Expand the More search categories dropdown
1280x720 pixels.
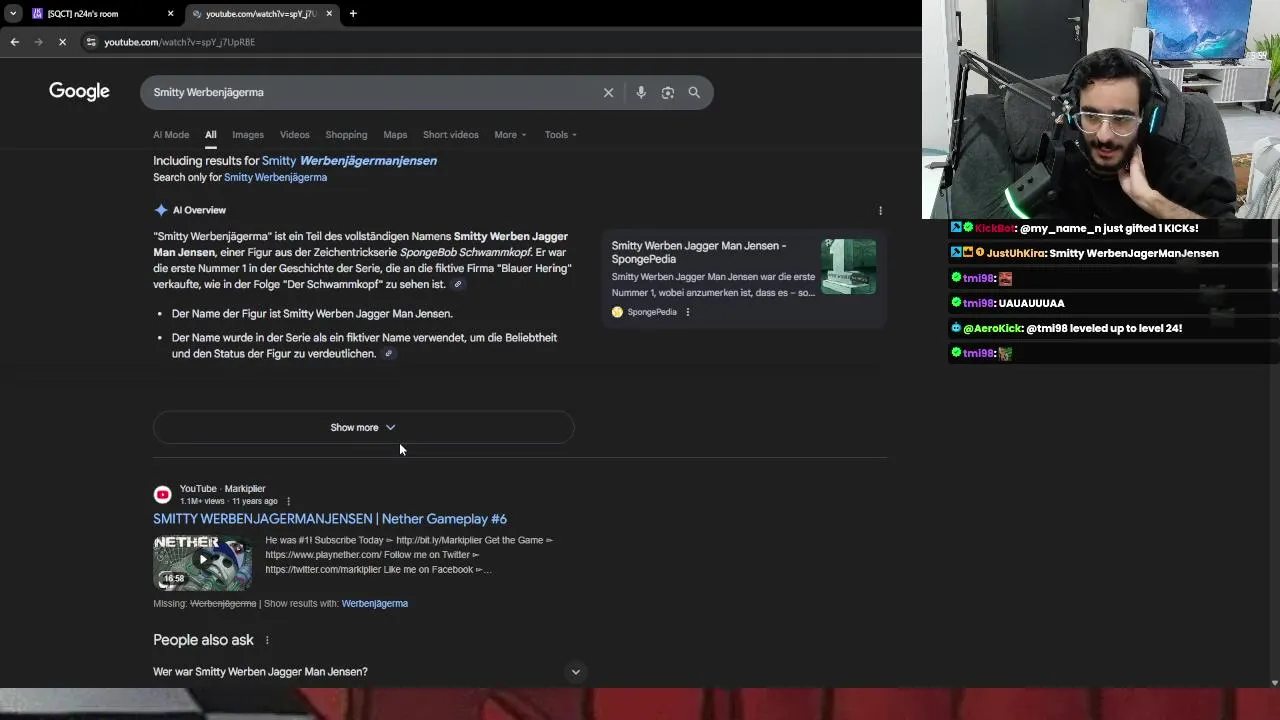coord(510,135)
